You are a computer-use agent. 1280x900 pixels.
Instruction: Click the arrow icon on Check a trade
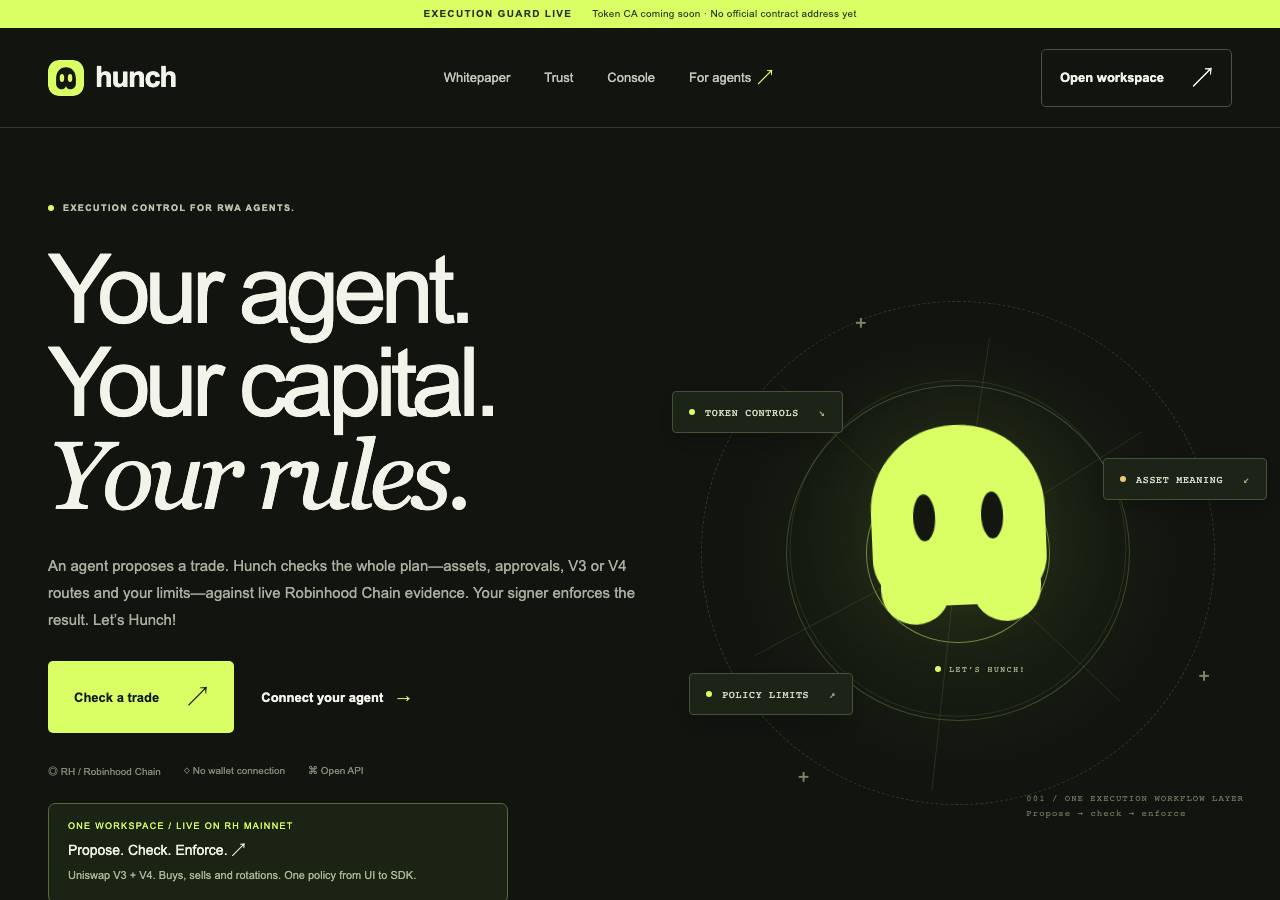(x=197, y=696)
